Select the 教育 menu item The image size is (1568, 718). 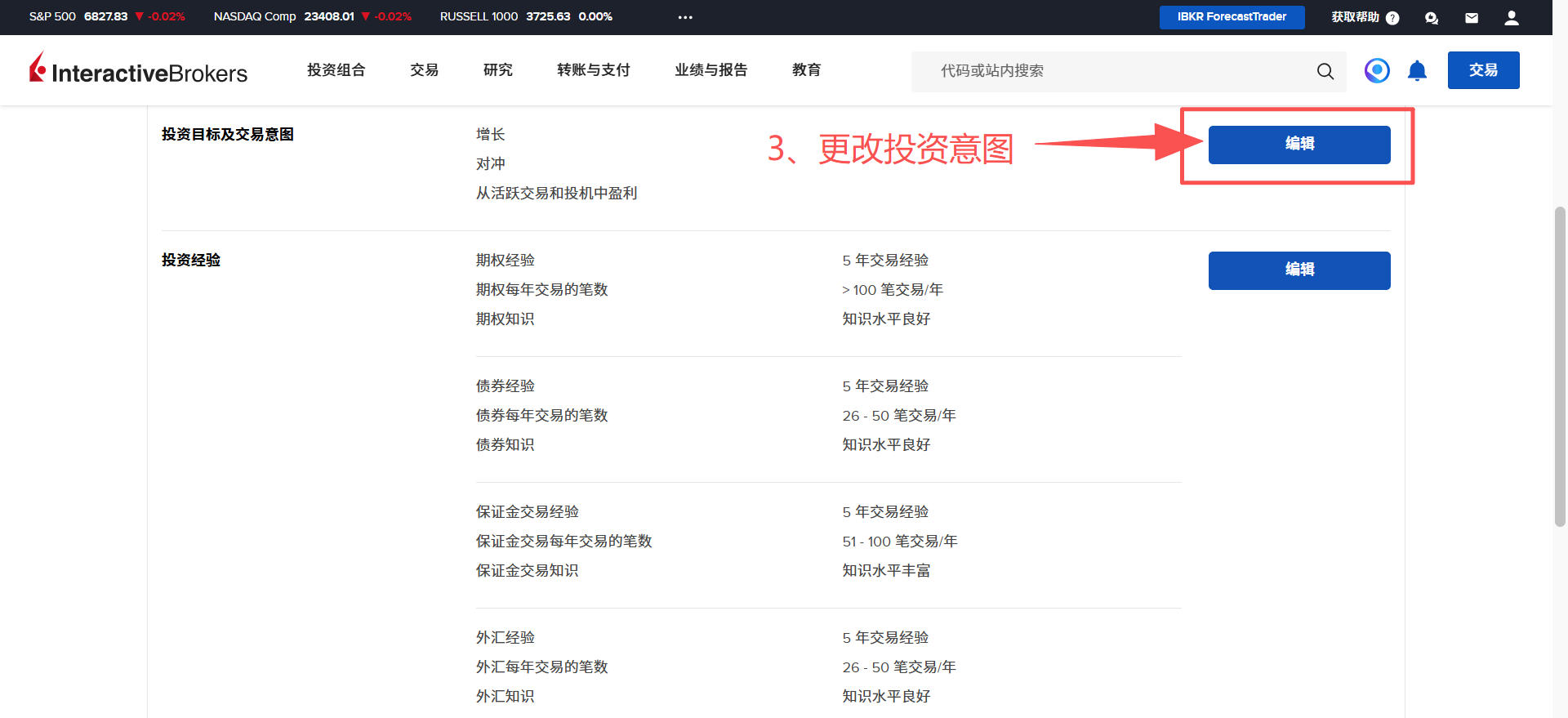pyautogui.click(x=806, y=70)
